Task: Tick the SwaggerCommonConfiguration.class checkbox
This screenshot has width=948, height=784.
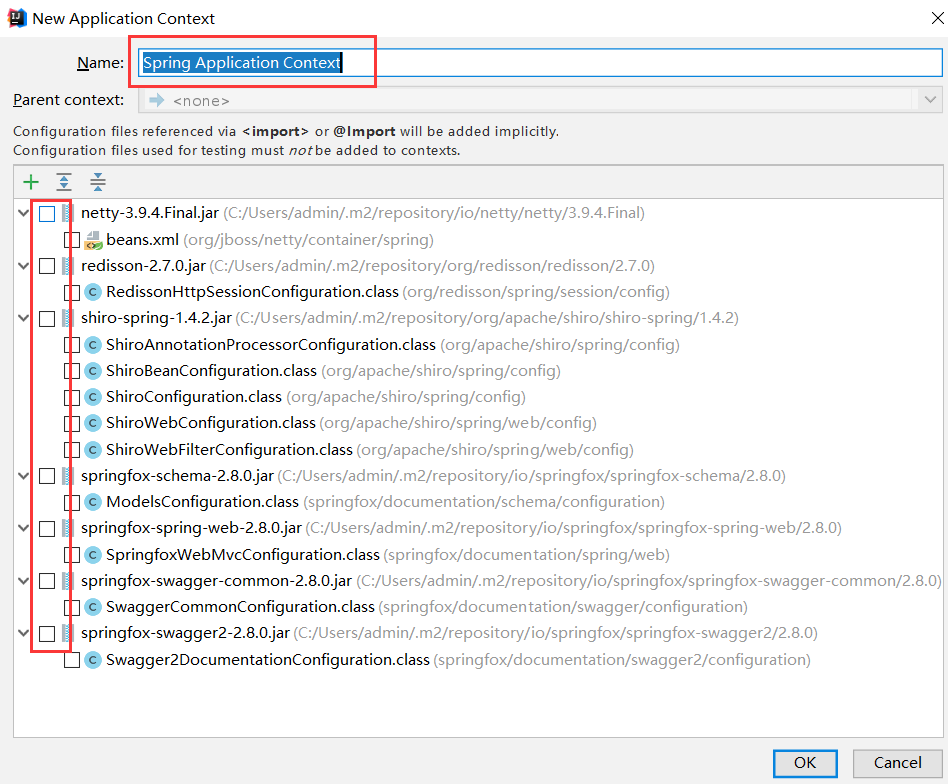Action: 72,607
